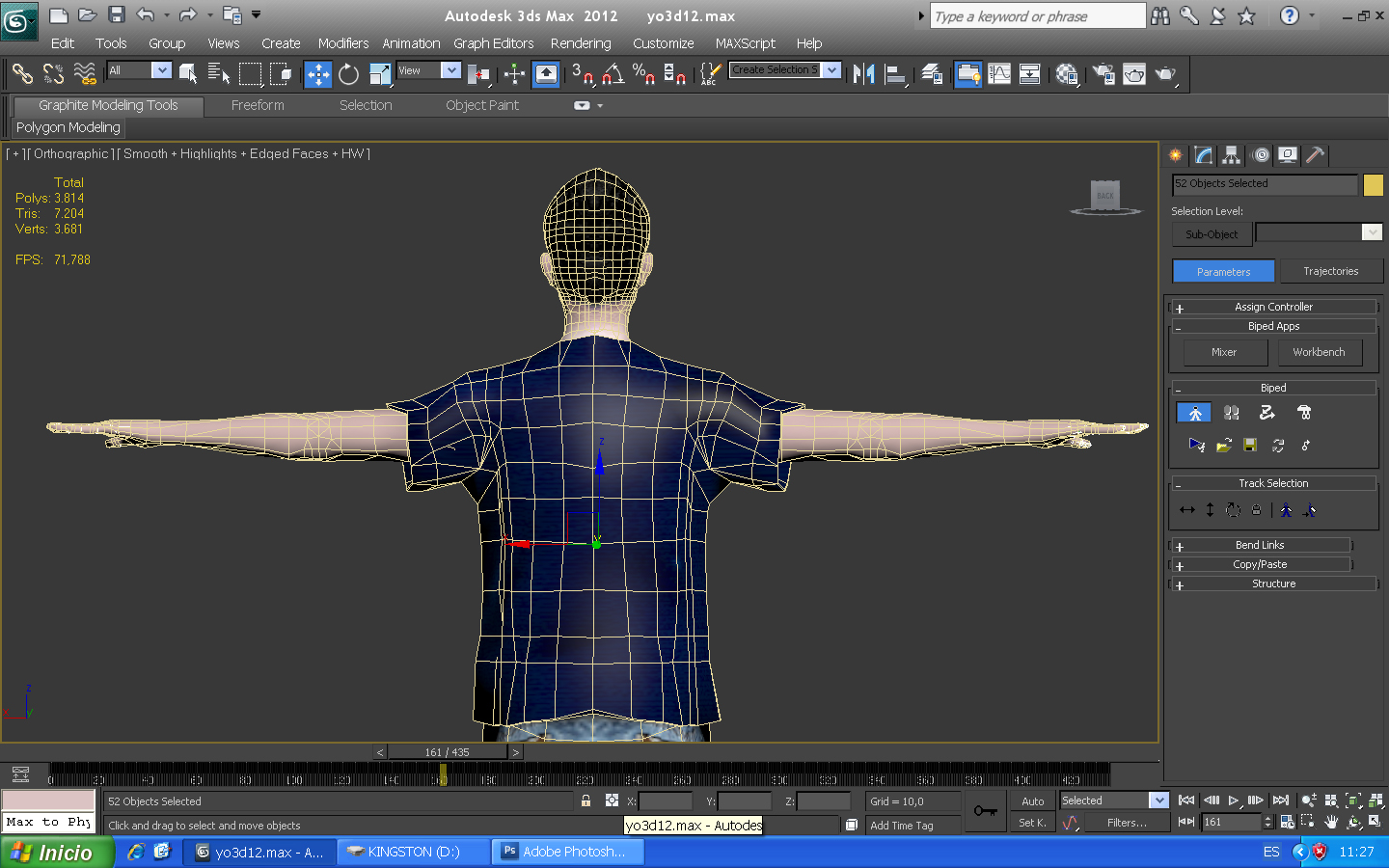1389x868 pixels.
Task: Open the Hierarchy command panel tab
Action: tap(1231, 155)
